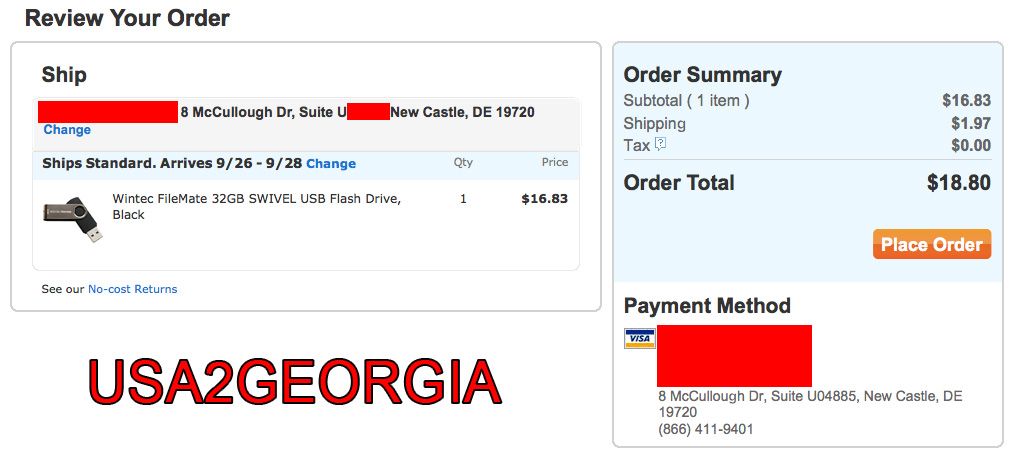The height and width of the screenshot is (456, 1013).
Task: Click the Ships Standard arrival date text
Action: pyautogui.click(x=172, y=163)
